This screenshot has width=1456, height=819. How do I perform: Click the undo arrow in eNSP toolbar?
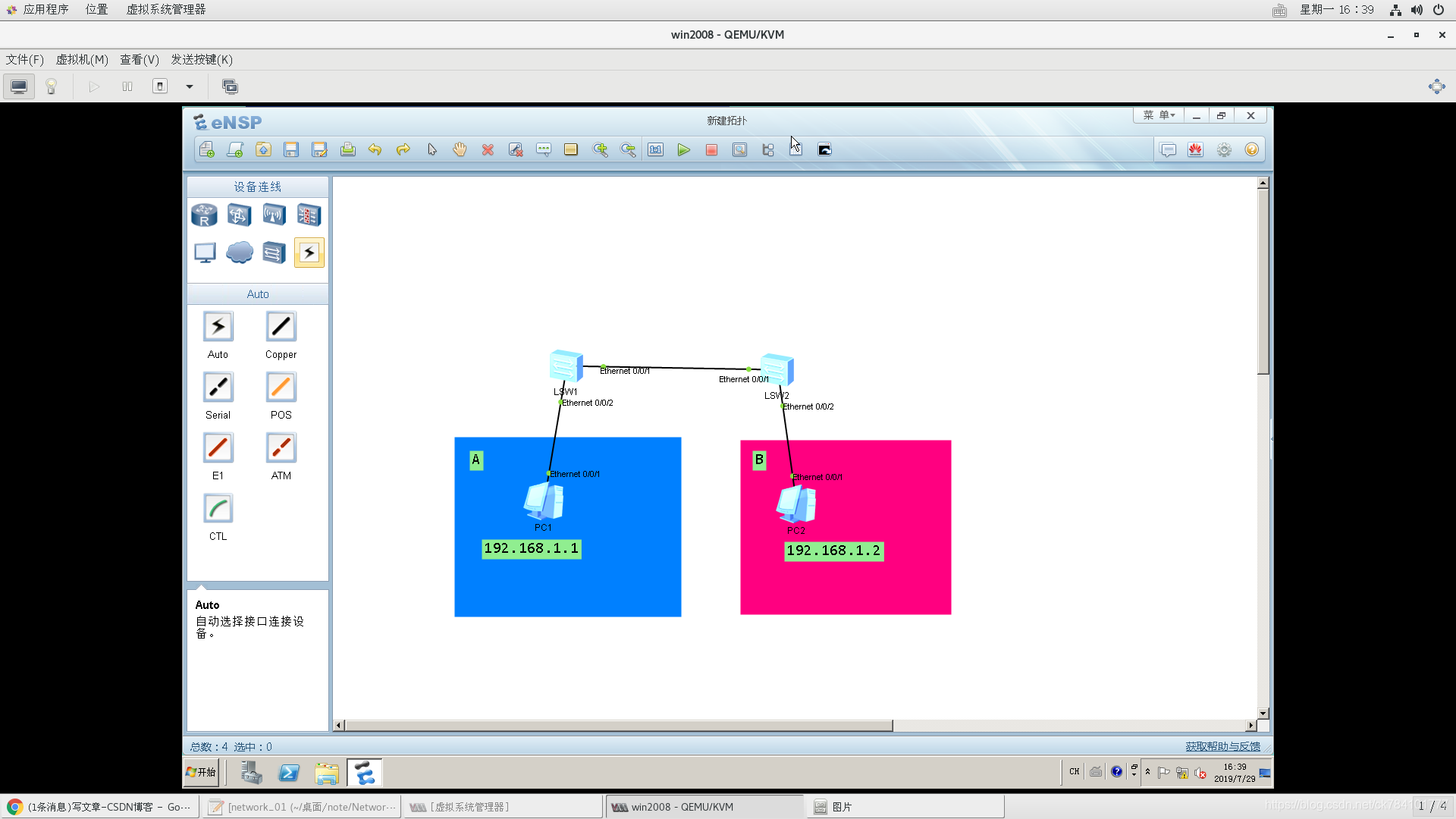tap(375, 150)
